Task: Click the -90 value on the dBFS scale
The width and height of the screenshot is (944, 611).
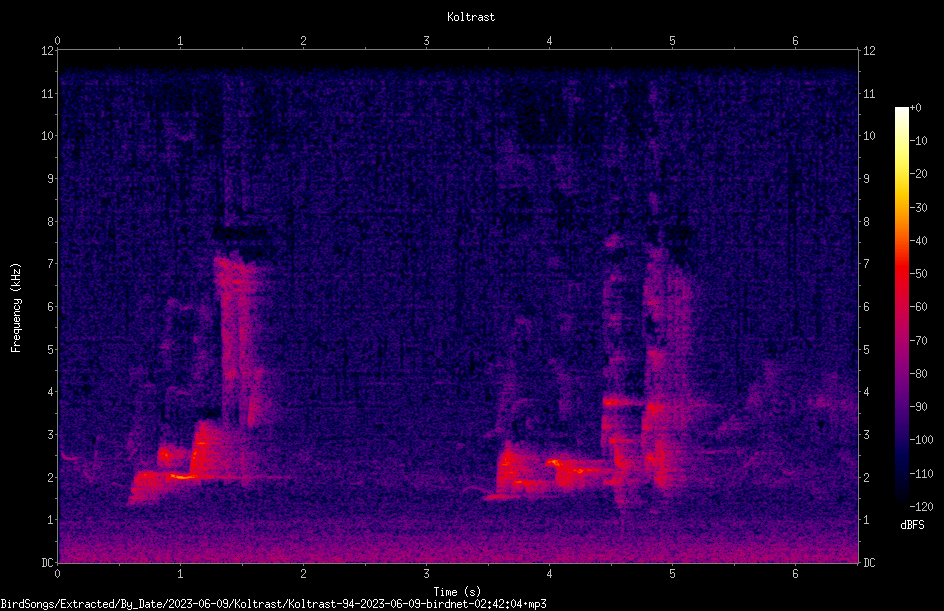Action: 919,407
